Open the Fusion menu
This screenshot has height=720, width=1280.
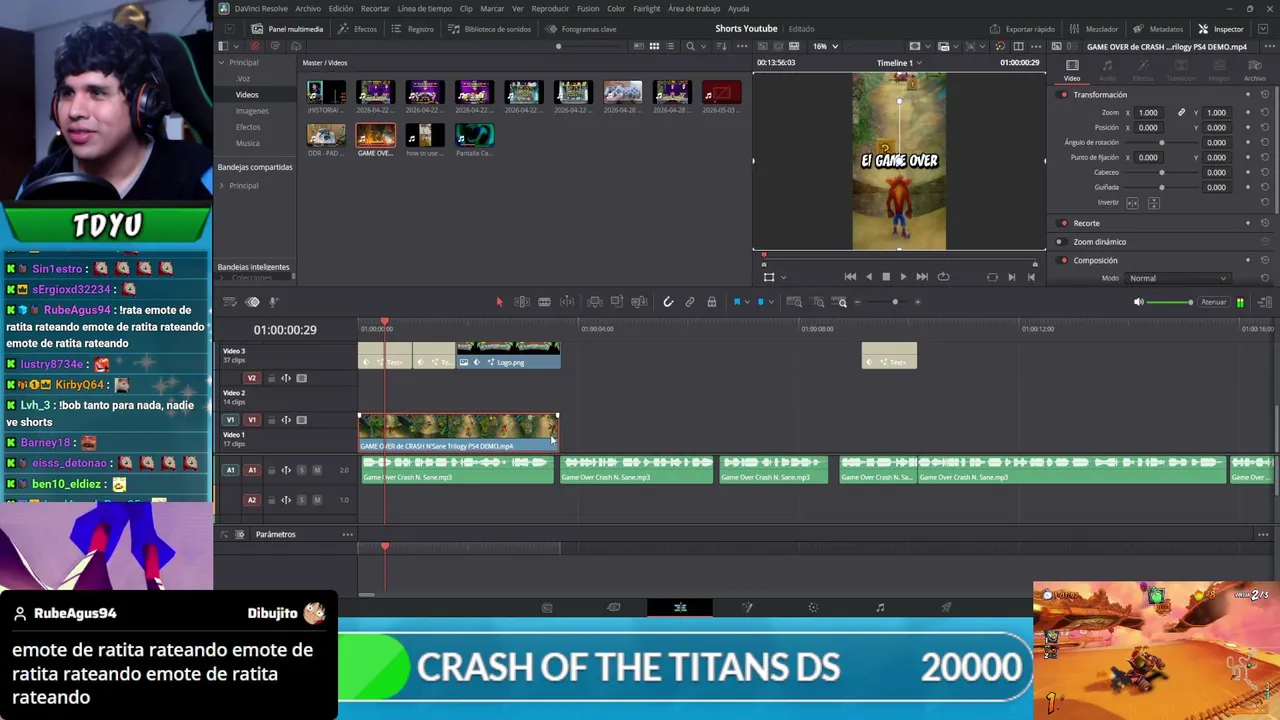tap(588, 9)
